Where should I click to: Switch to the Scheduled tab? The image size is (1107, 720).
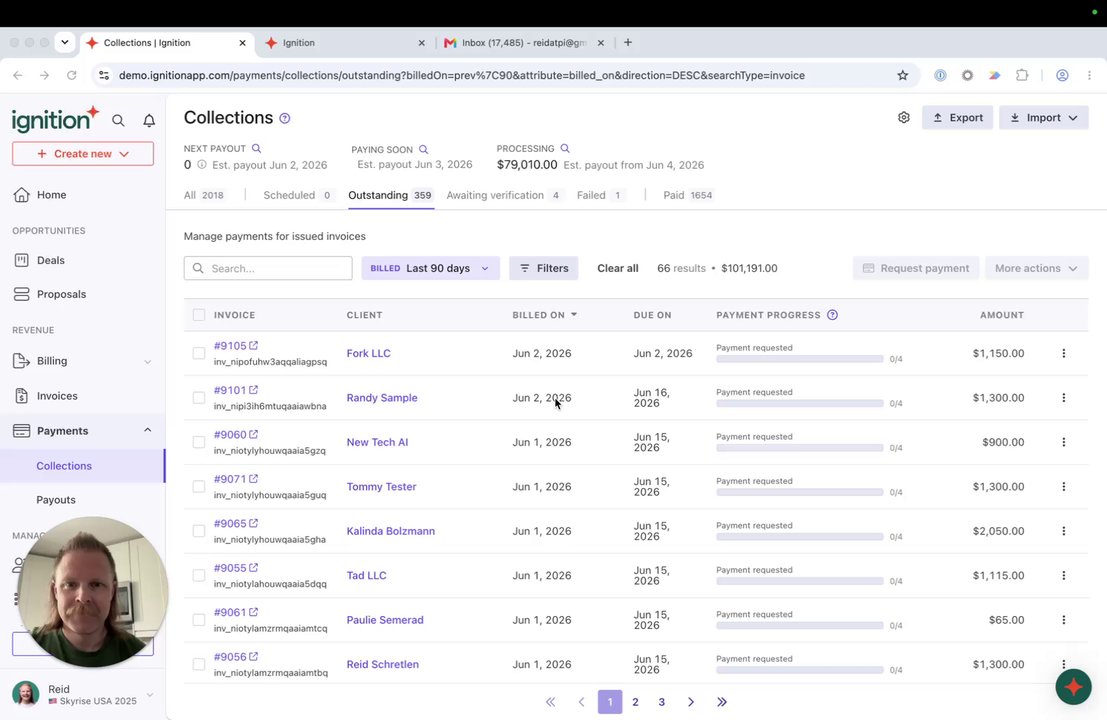point(297,196)
